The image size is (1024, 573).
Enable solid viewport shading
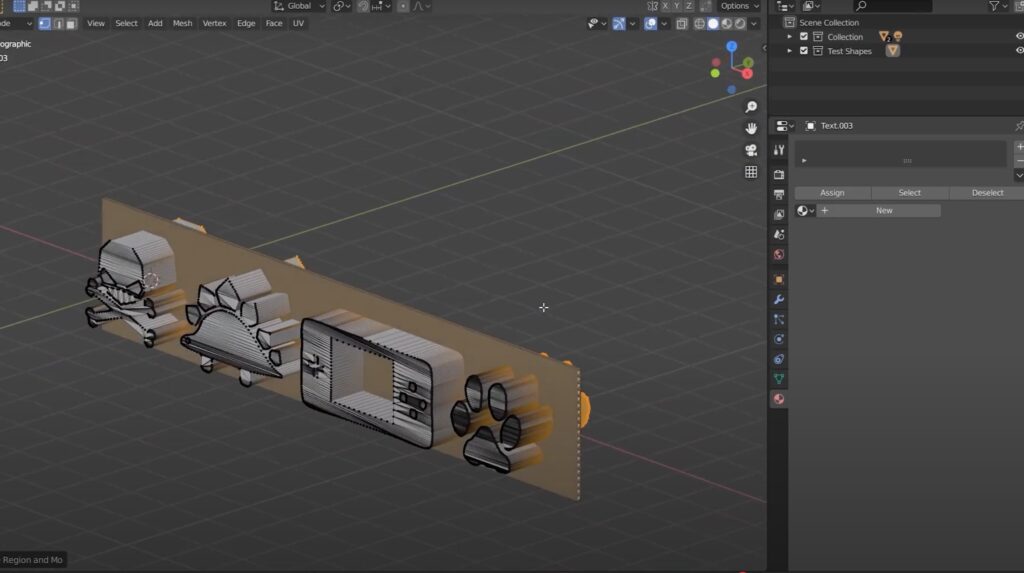pyautogui.click(x=713, y=24)
